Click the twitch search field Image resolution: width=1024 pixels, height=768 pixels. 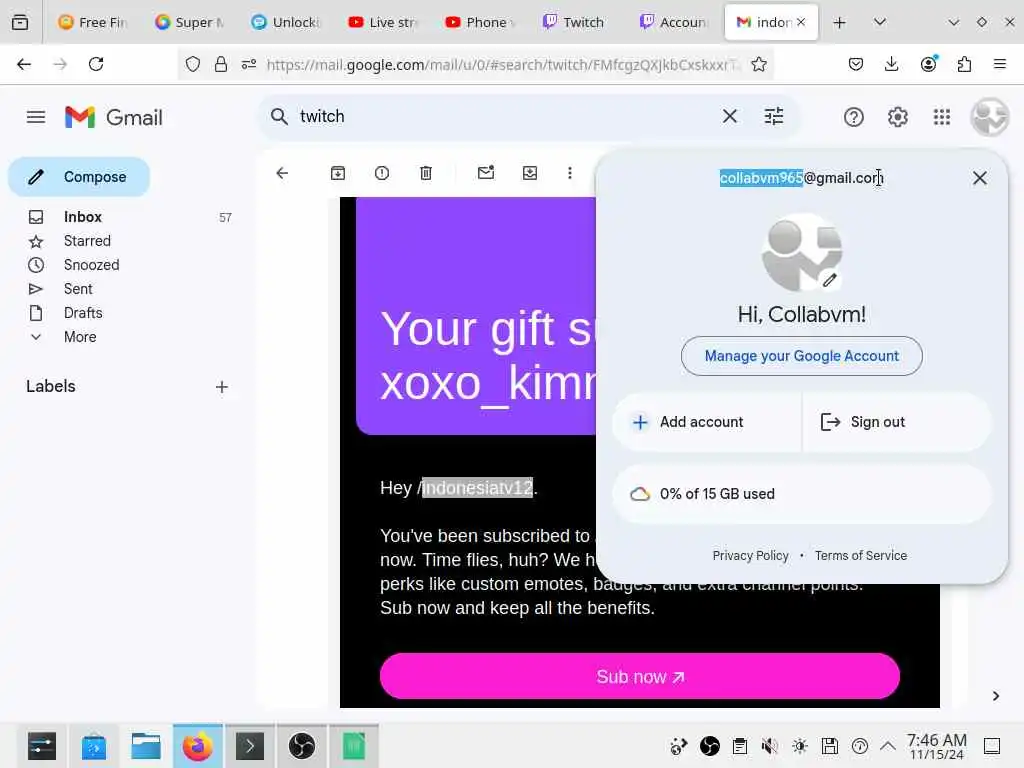tap(503, 116)
